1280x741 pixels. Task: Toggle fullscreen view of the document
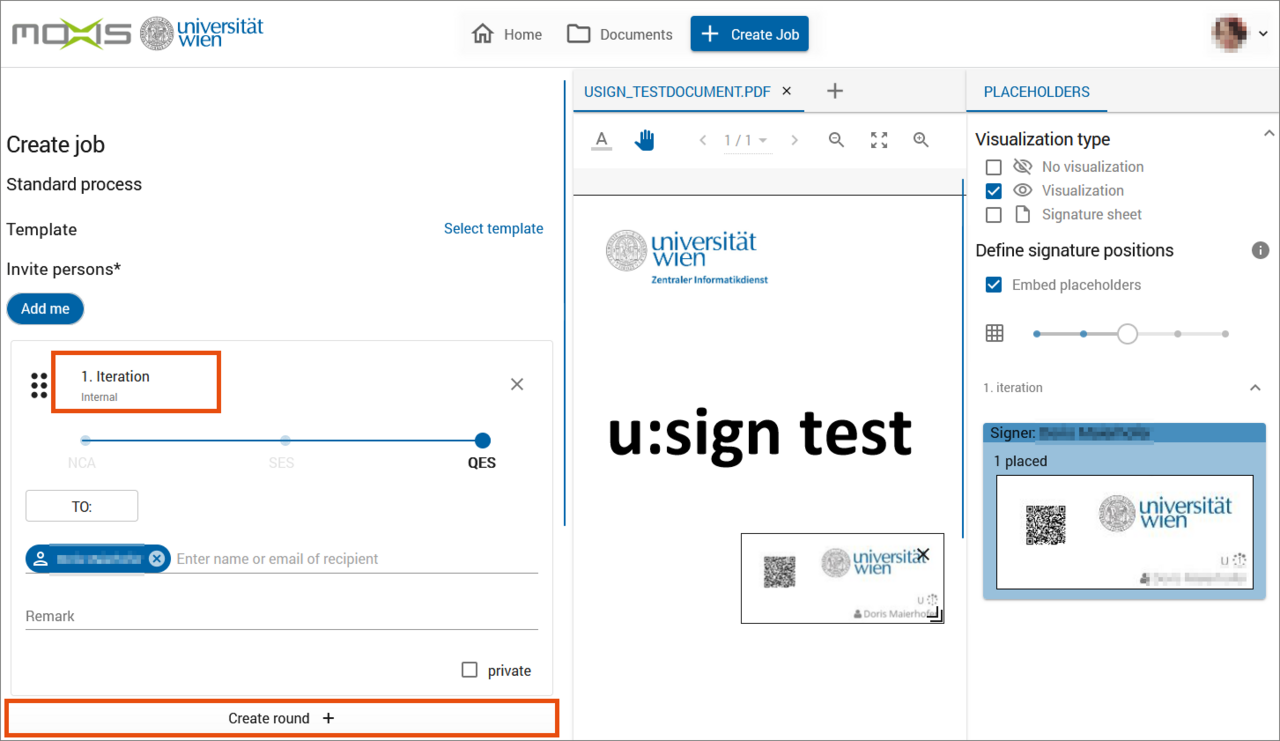[x=879, y=141]
